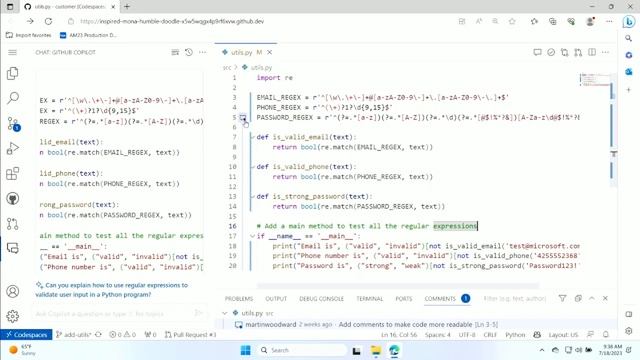This screenshot has width=640, height=360.
Task: Focus the comments filter text box
Action: pyautogui.click(x=515, y=298)
